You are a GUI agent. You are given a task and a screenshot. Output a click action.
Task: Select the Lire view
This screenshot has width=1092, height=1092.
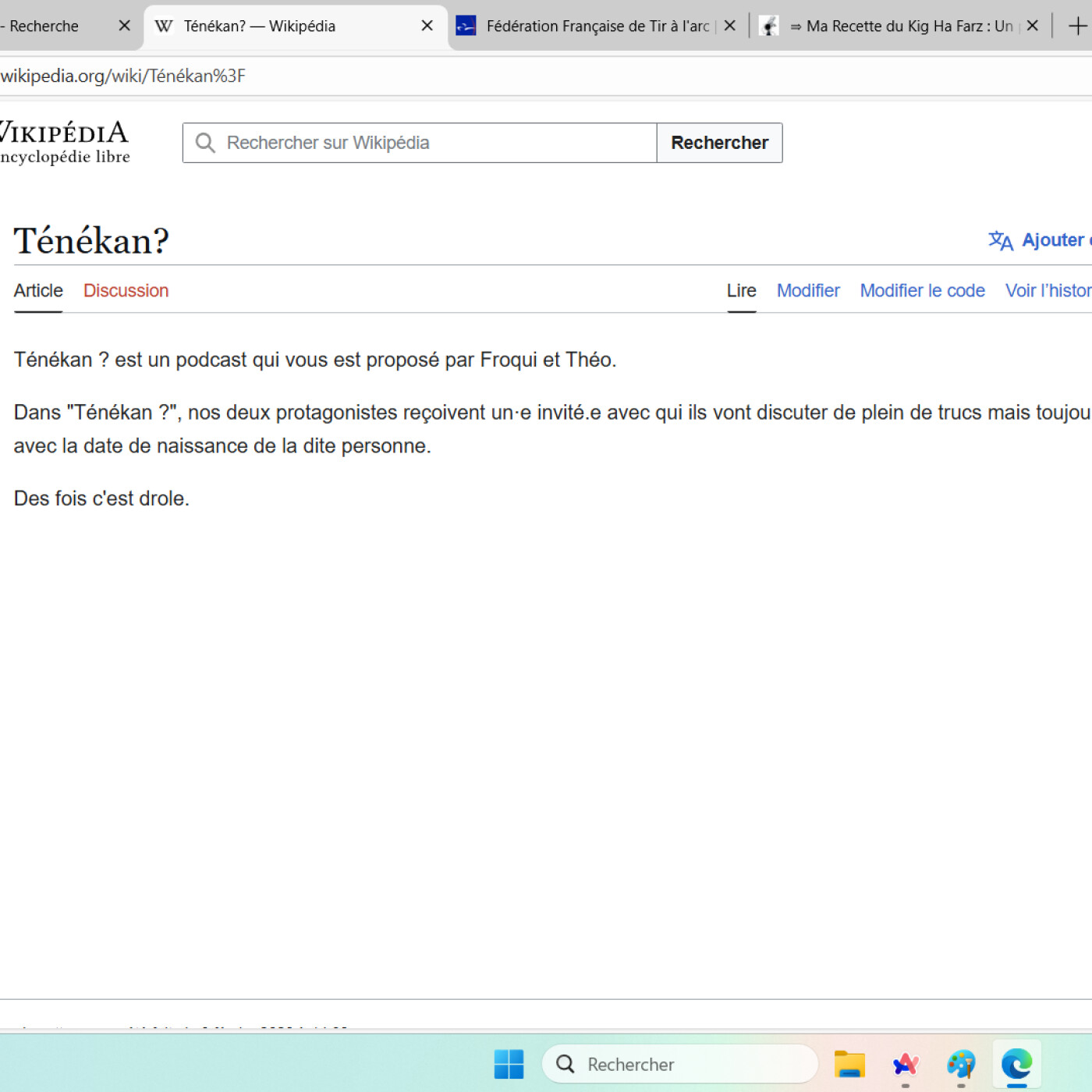tap(741, 290)
